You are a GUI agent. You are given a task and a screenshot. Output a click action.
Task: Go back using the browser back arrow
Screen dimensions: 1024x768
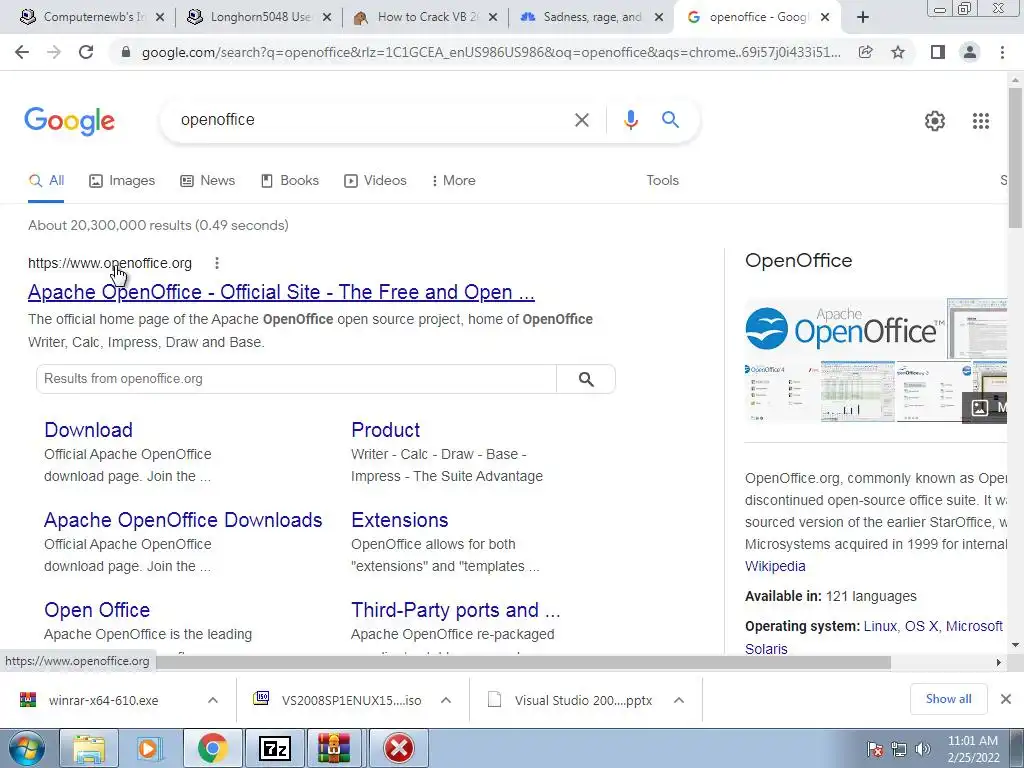(22, 52)
